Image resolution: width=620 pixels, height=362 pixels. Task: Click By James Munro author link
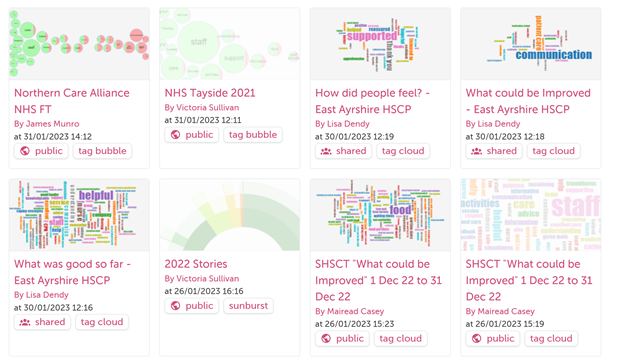[x=47, y=124]
